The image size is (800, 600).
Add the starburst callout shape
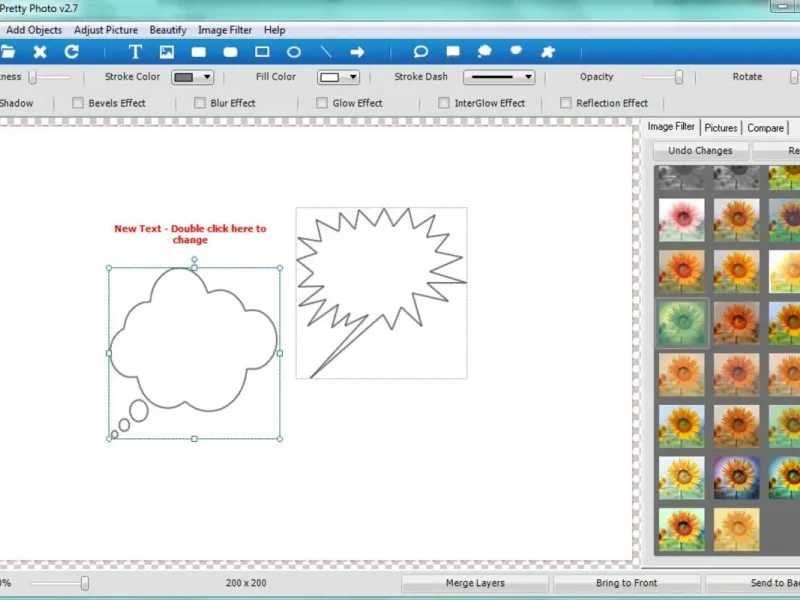pyautogui.click(x=548, y=52)
